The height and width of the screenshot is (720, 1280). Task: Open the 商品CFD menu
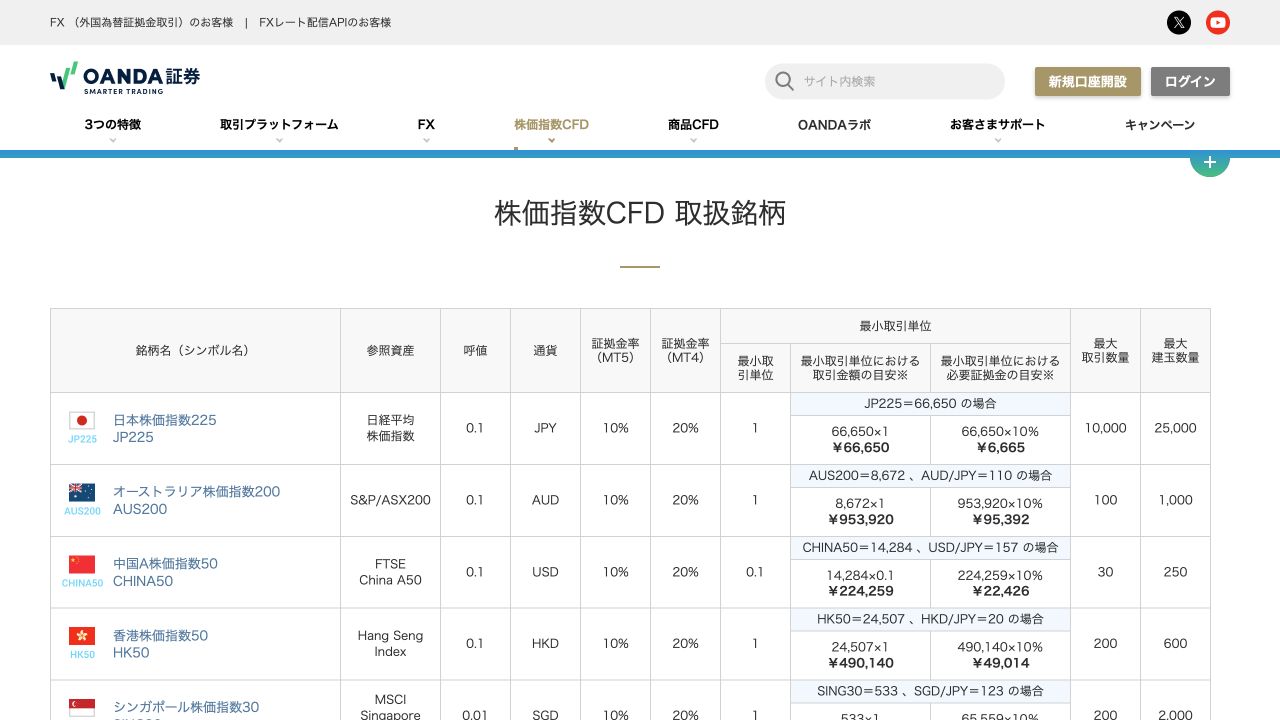click(x=693, y=125)
